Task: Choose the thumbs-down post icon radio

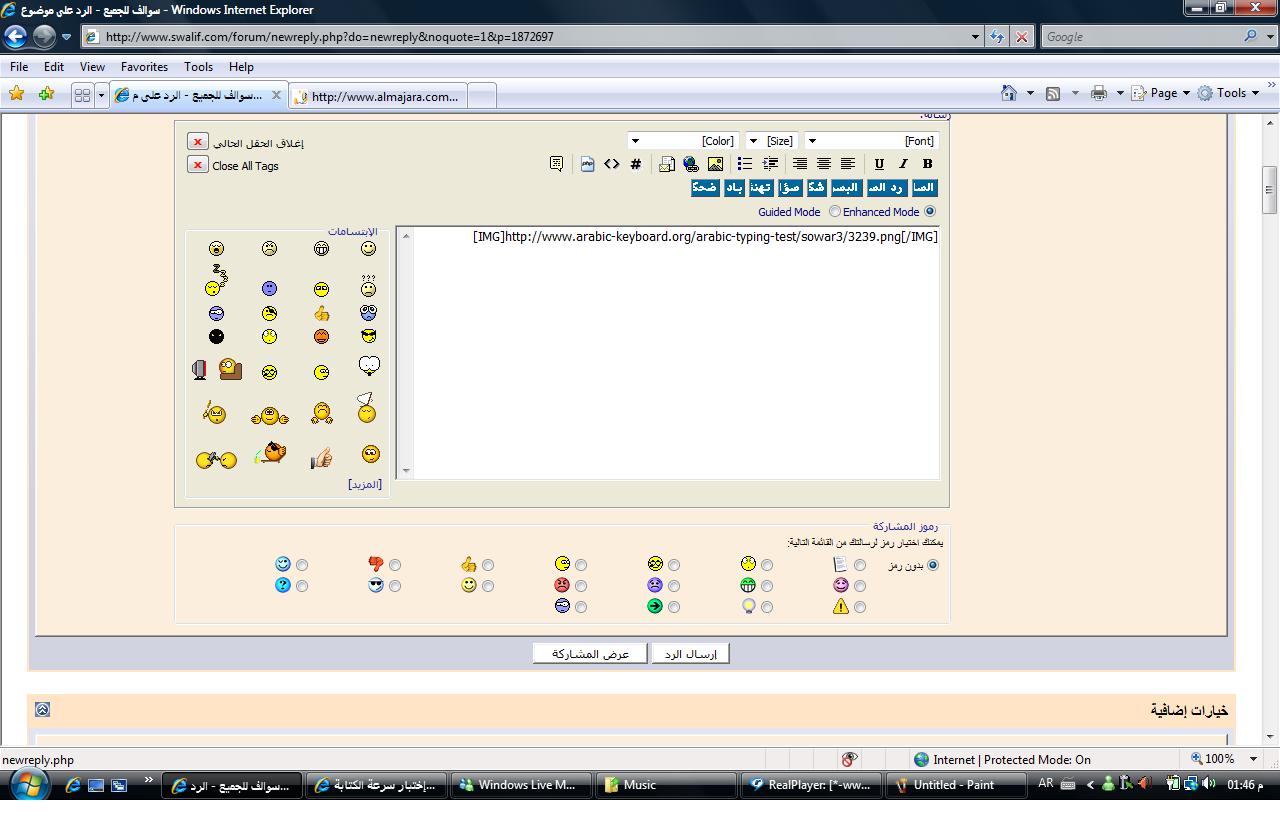Action: coord(395,565)
